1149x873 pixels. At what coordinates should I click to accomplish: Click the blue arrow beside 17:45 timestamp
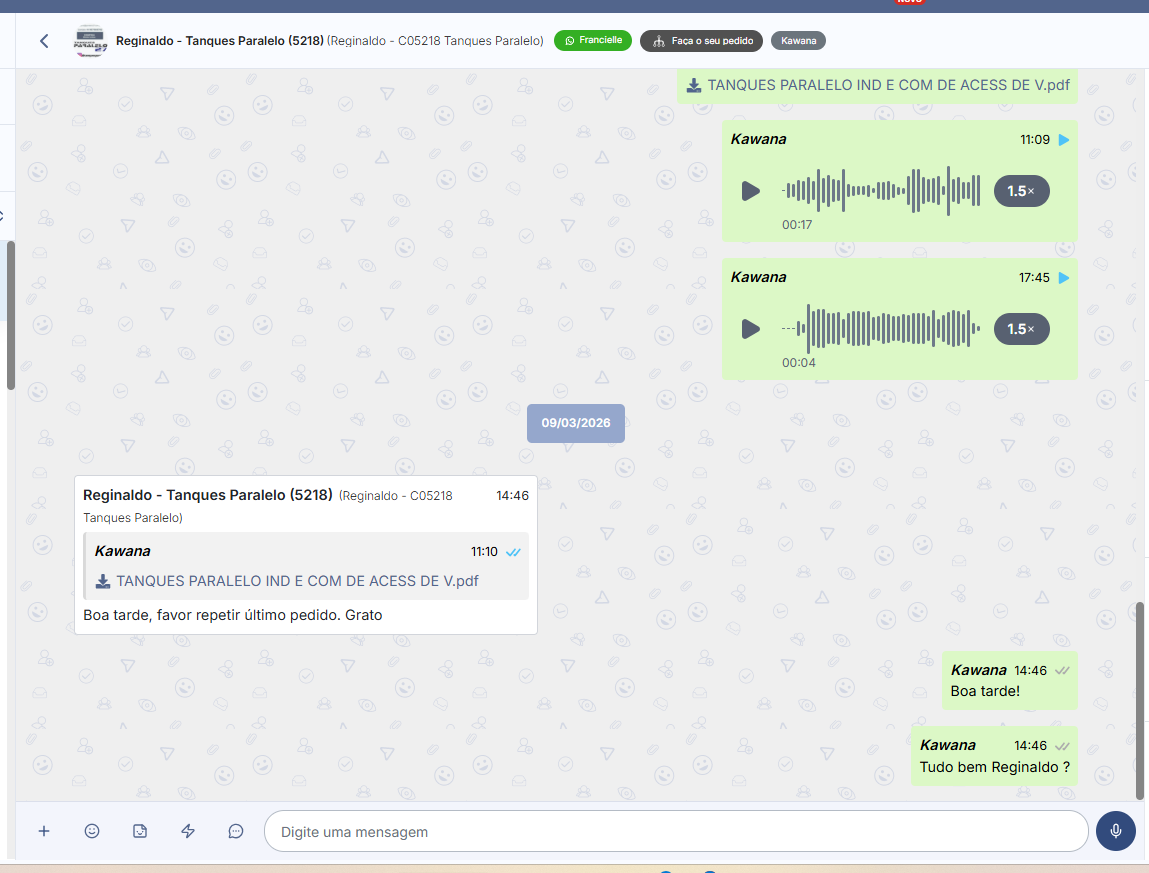[1064, 278]
